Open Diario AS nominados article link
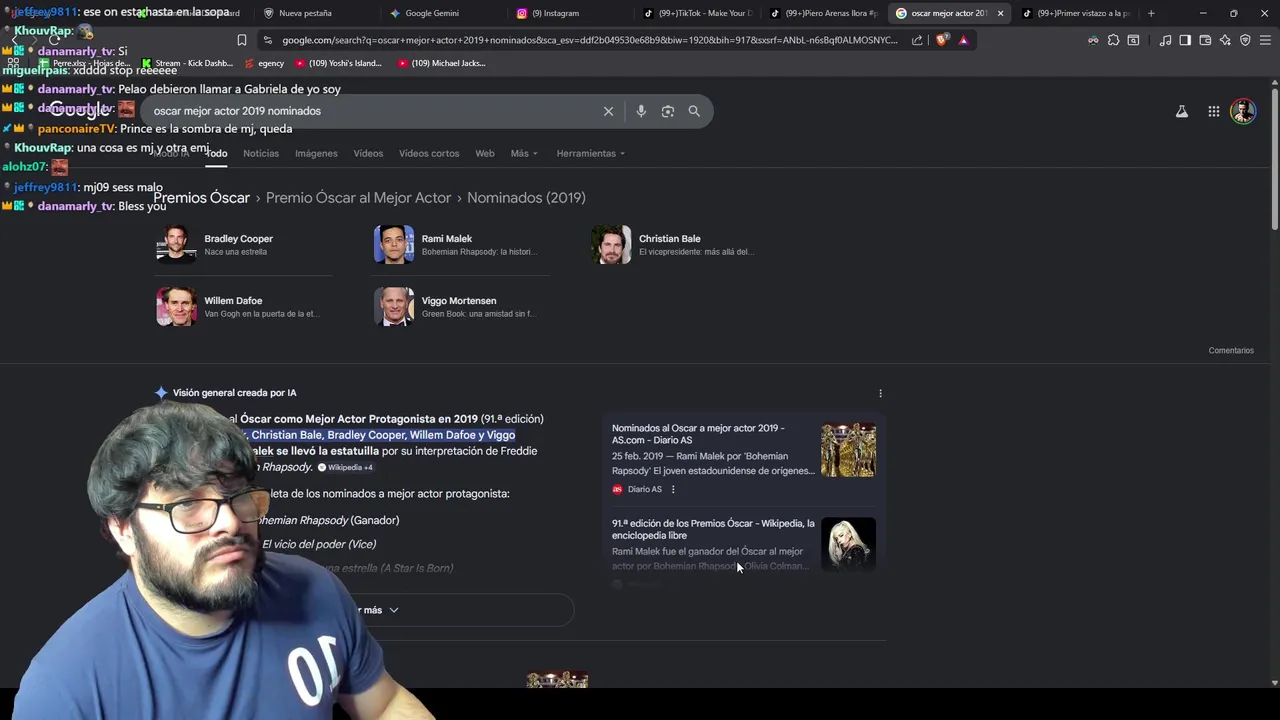This screenshot has height=720, width=1280. click(698, 434)
